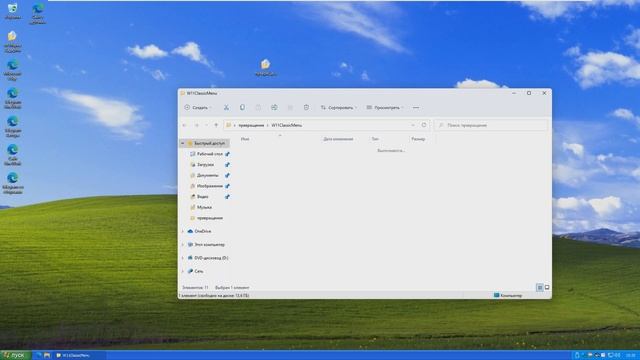The width and height of the screenshot is (640, 360).
Task: Sort by the Тип column header
Action: click(x=375, y=139)
